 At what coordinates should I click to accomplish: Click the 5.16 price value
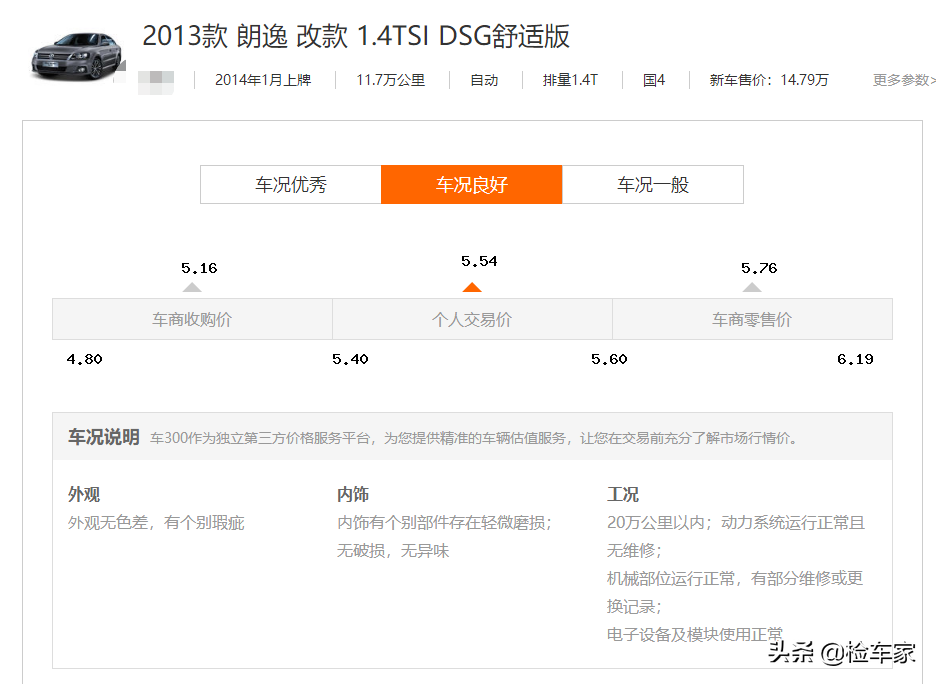(199, 268)
